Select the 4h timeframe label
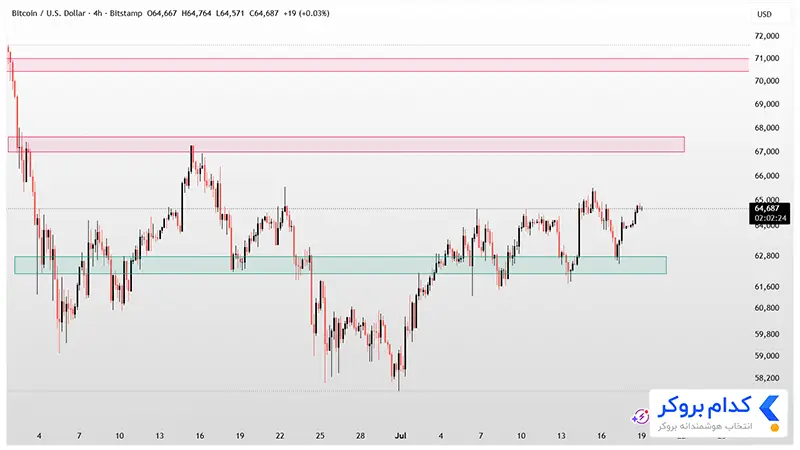800x450 pixels. click(x=98, y=13)
